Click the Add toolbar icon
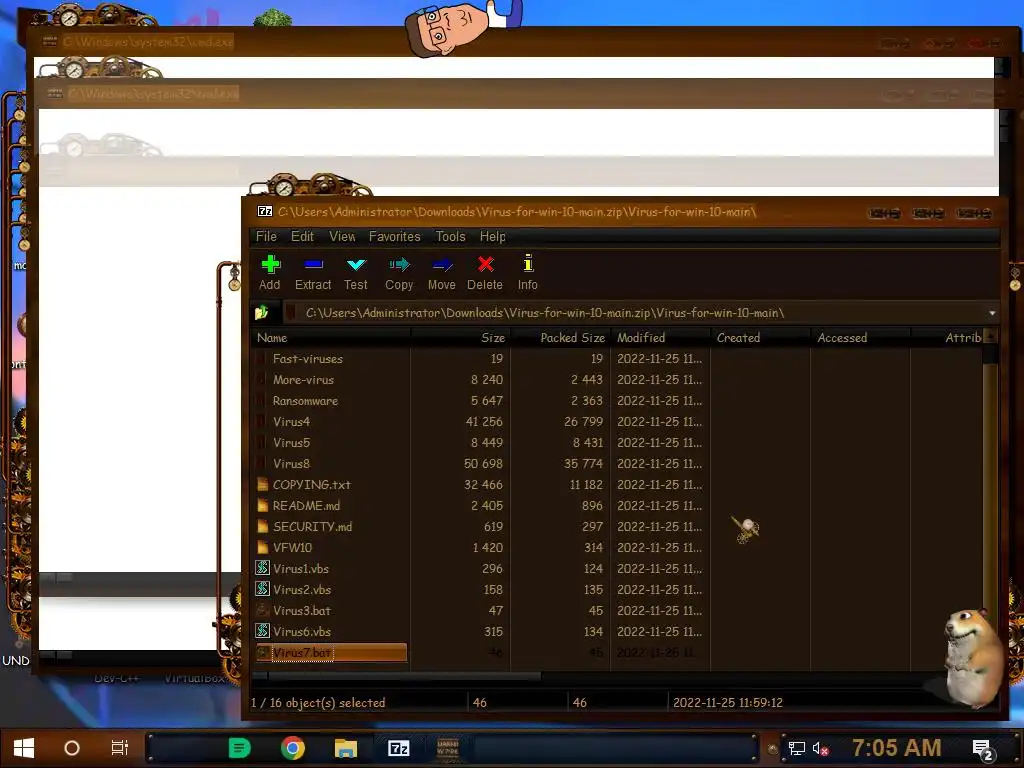This screenshot has height=768, width=1024. 270,264
